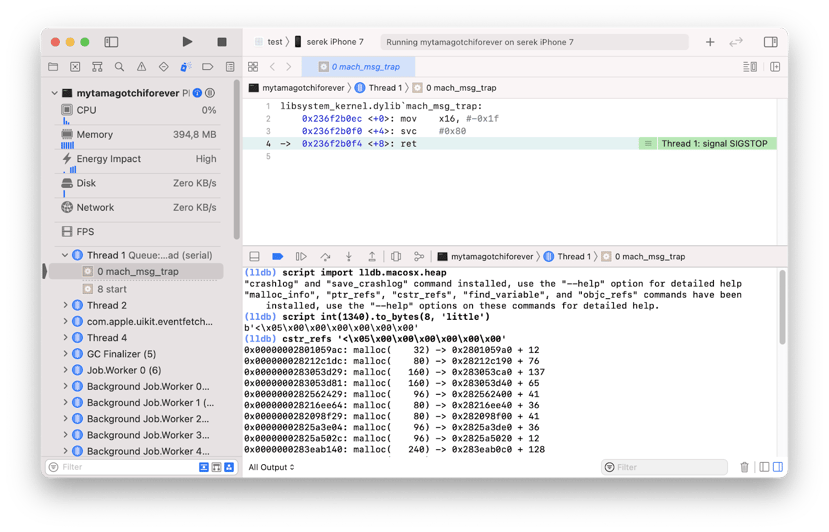Expand Background Job.Worker 1 thread

65,402
